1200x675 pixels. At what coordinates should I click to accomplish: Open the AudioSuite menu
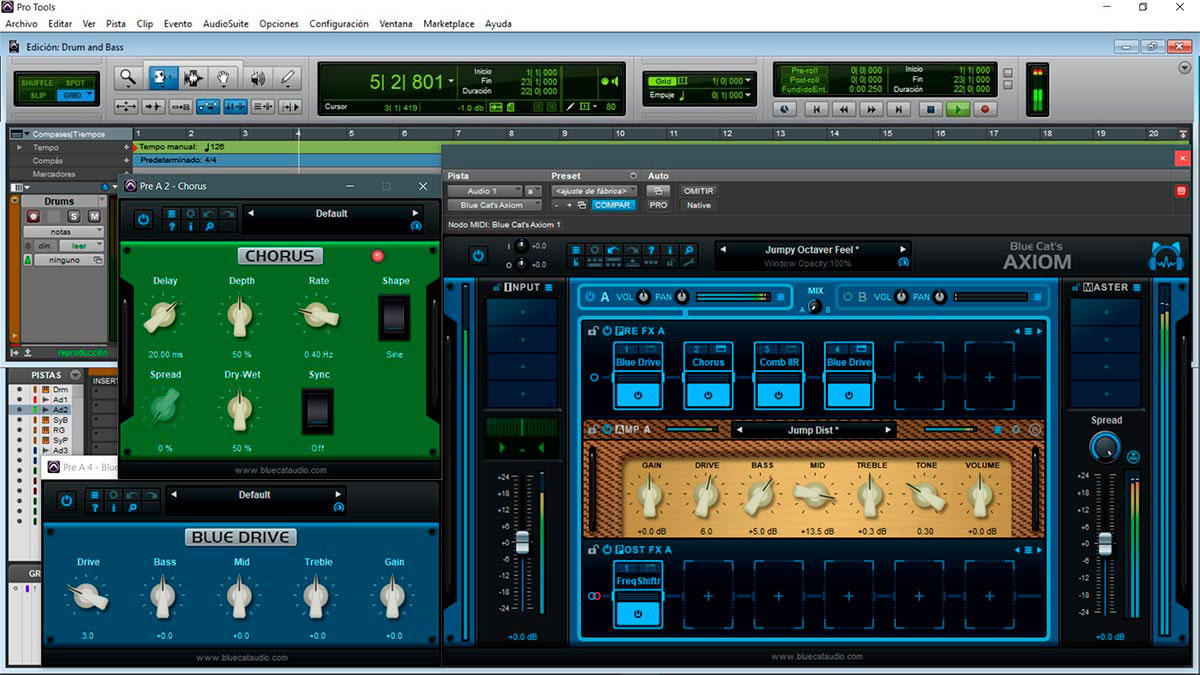coord(225,23)
